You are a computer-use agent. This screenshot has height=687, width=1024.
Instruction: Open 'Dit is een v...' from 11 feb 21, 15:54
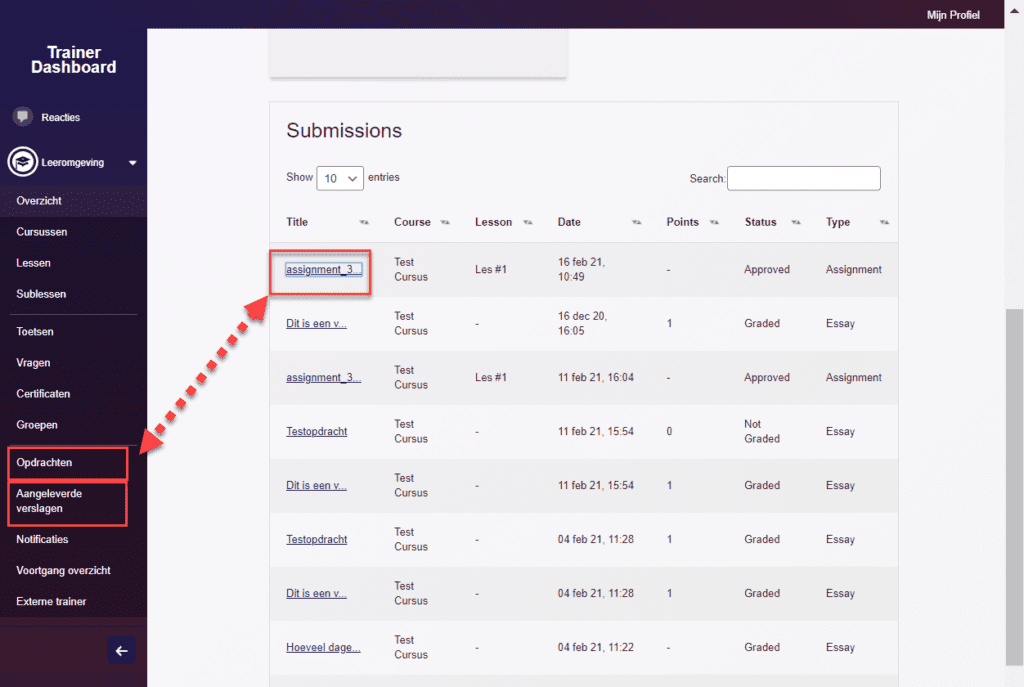316,485
